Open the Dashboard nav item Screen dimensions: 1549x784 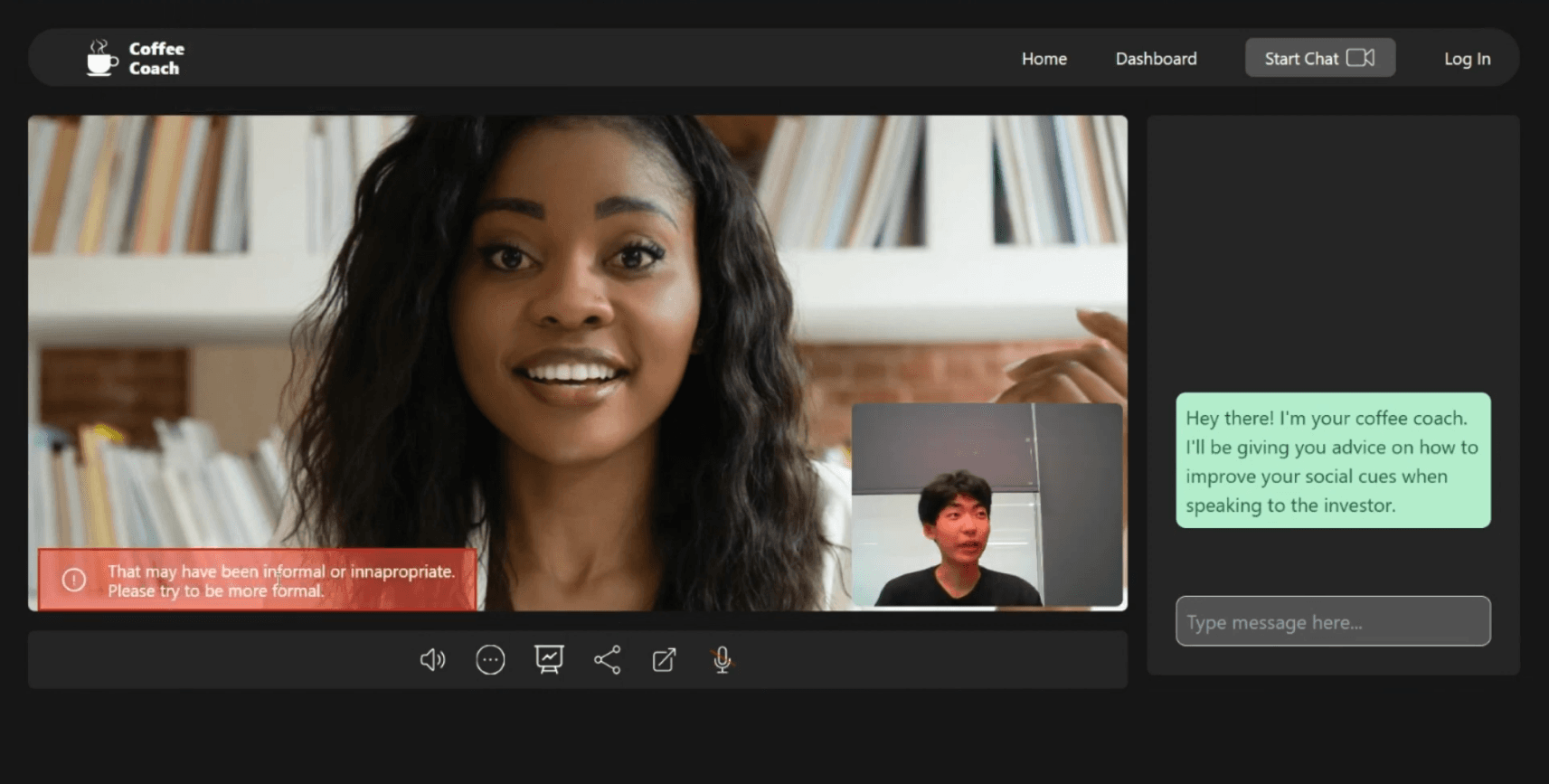coord(1156,59)
